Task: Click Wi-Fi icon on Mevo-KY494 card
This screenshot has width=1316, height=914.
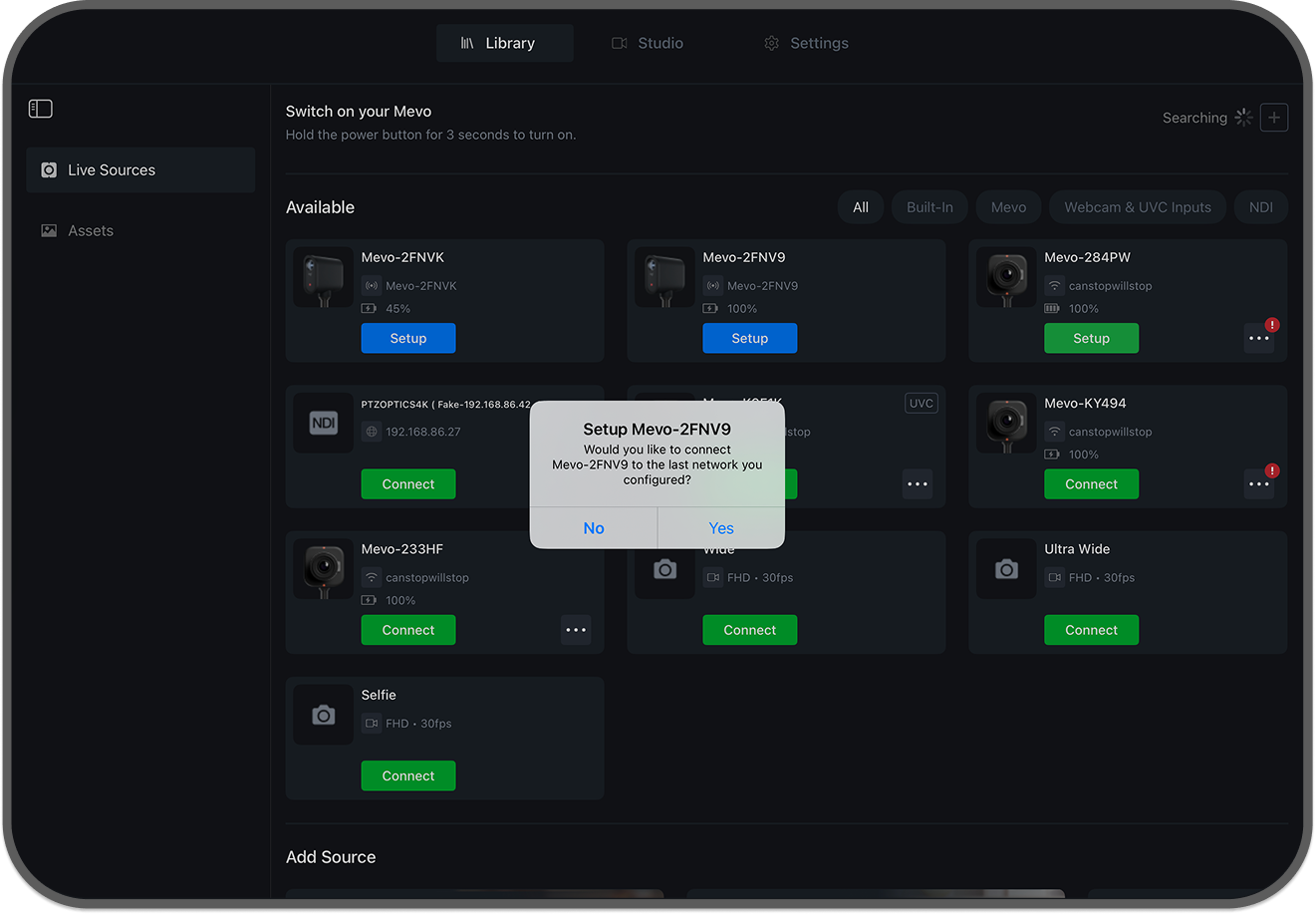Action: [1054, 432]
